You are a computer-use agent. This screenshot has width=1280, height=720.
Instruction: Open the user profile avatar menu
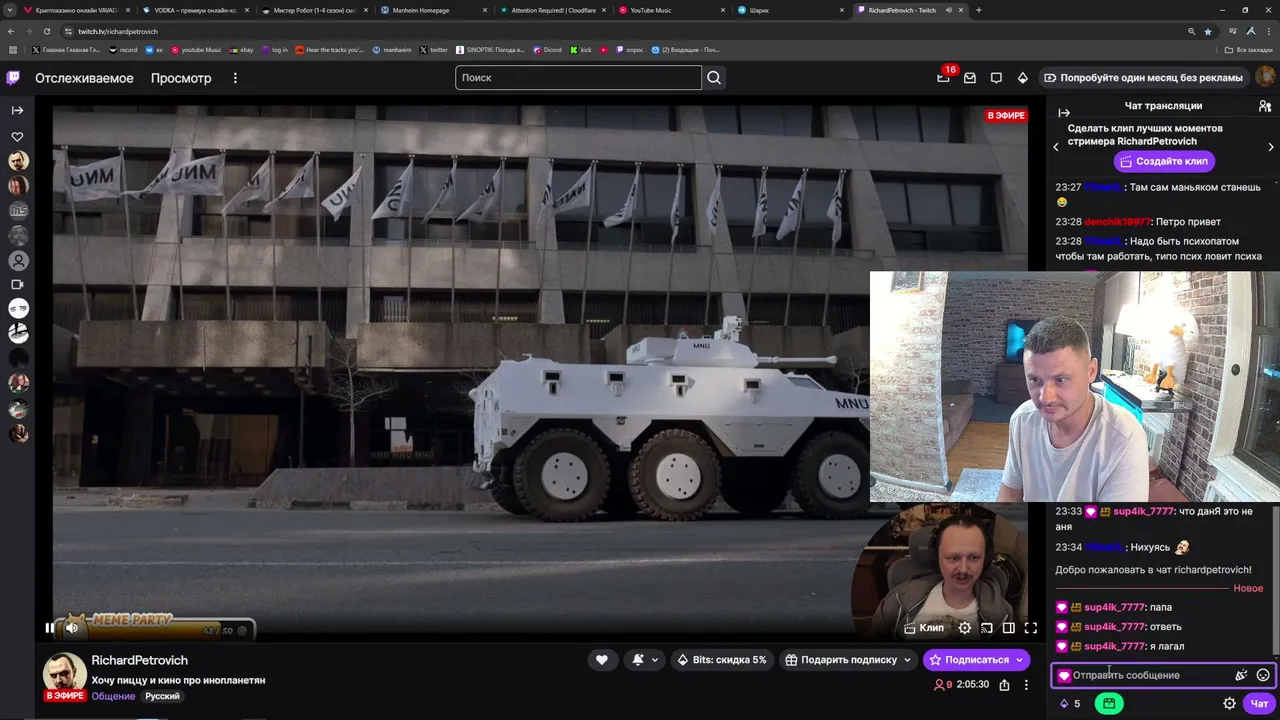pos(1265,78)
